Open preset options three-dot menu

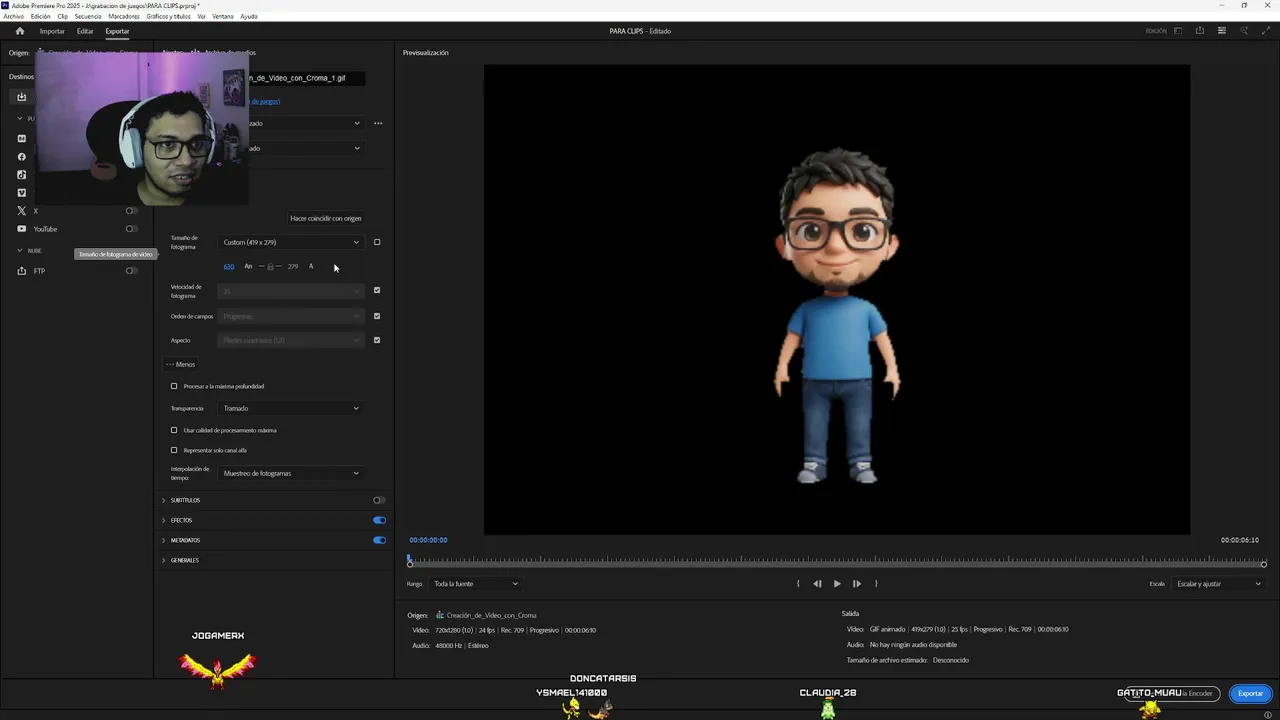(x=378, y=123)
